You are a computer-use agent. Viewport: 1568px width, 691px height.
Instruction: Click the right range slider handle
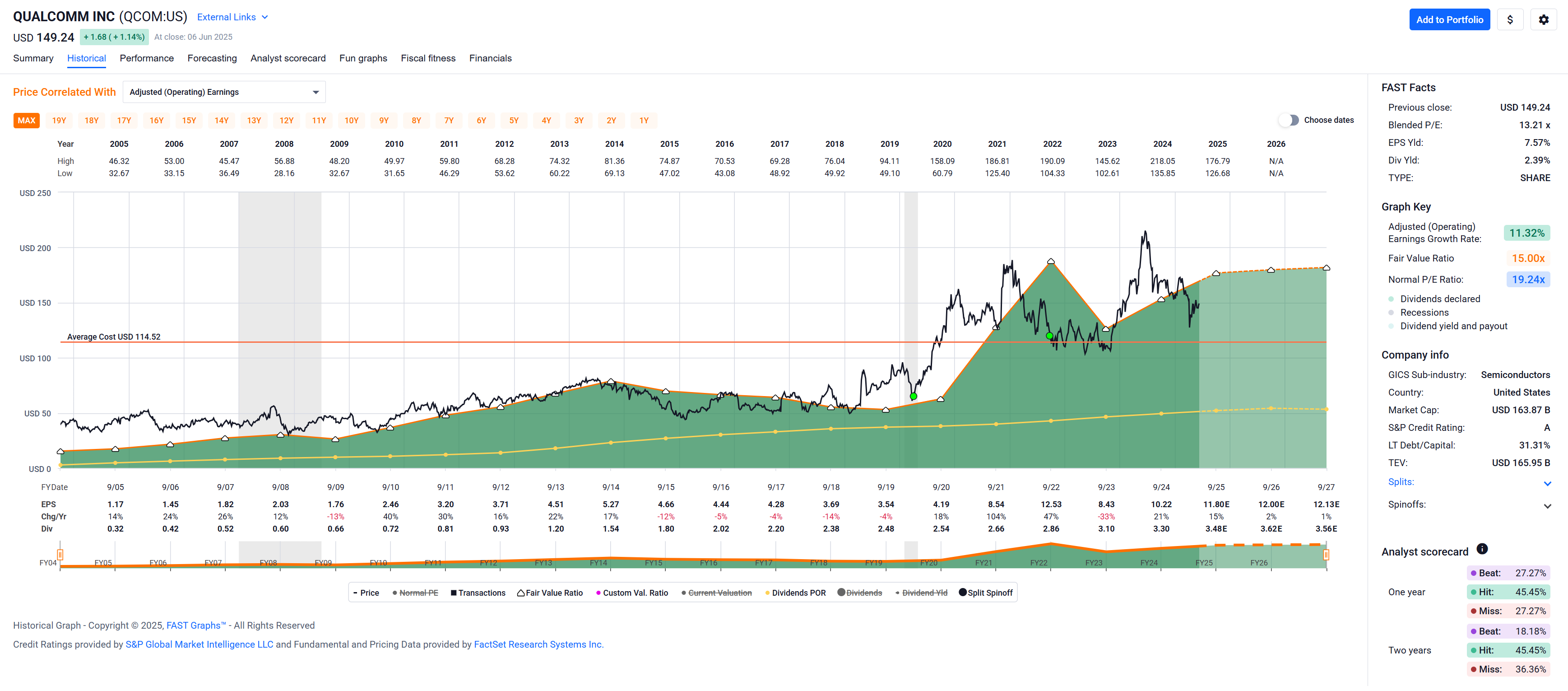[1326, 555]
